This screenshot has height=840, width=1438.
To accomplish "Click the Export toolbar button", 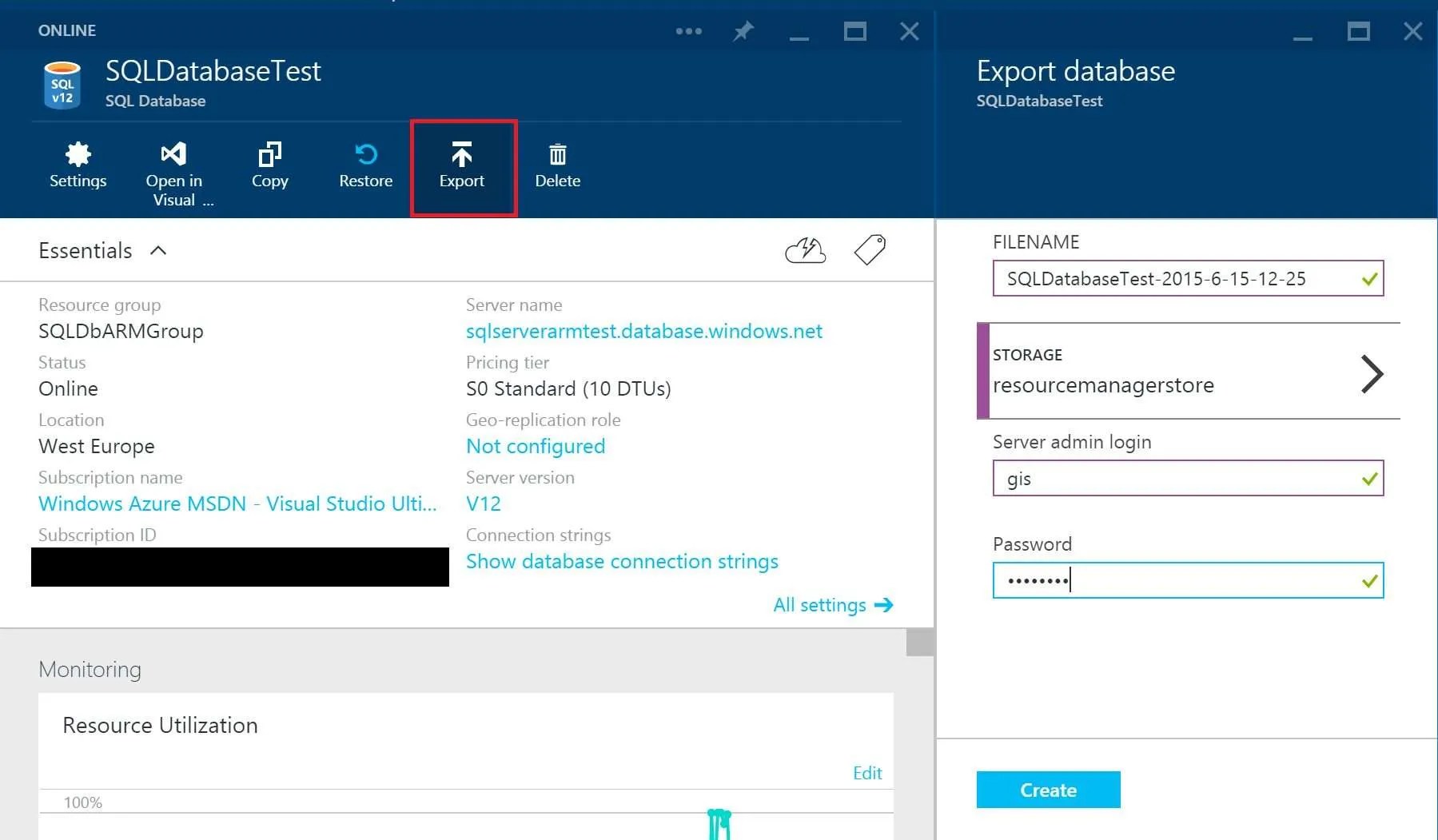I will pyautogui.click(x=462, y=167).
